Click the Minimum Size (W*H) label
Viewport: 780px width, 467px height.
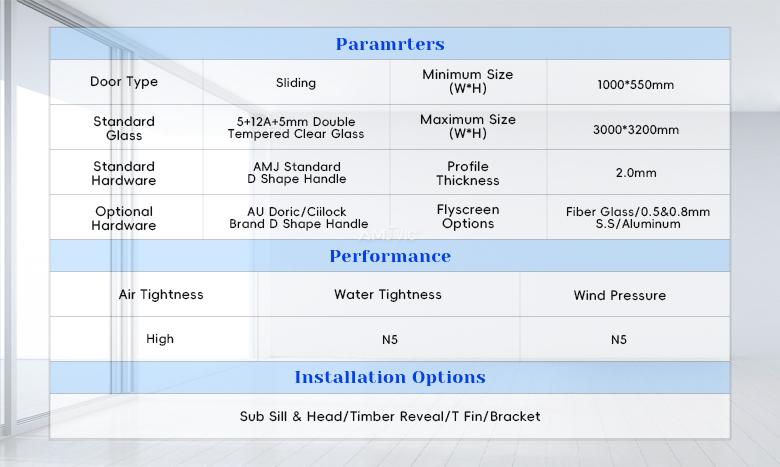click(468, 82)
